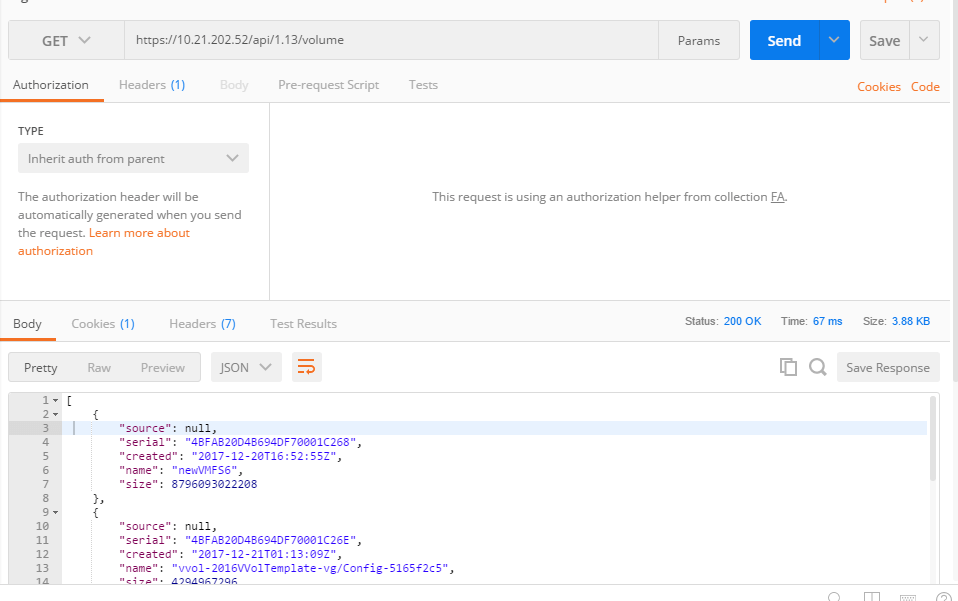Screen dimensions: 958x601
Task: Click the request URL field
Action: (391, 40)
